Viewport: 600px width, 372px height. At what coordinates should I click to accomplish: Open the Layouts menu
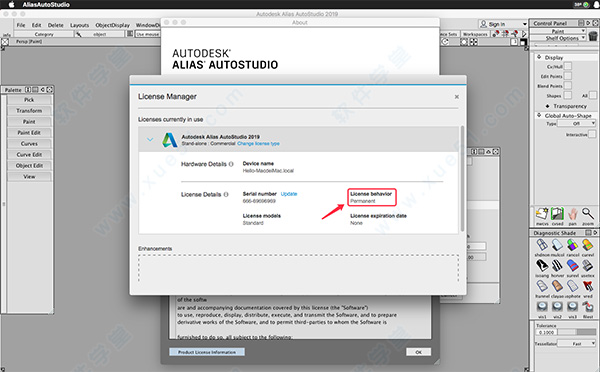[79, 25]
